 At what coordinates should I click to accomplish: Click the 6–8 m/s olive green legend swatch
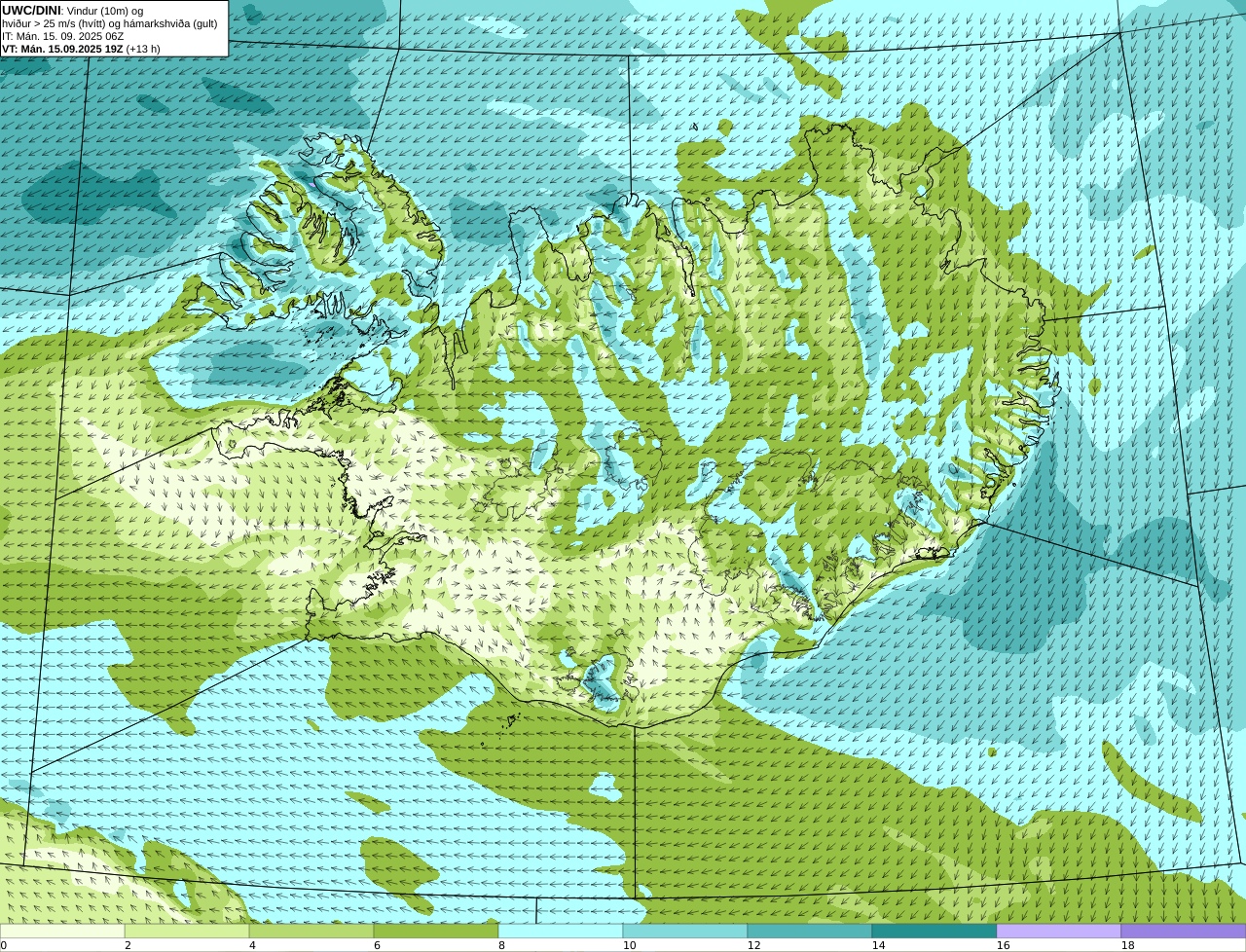click(436, 931)
